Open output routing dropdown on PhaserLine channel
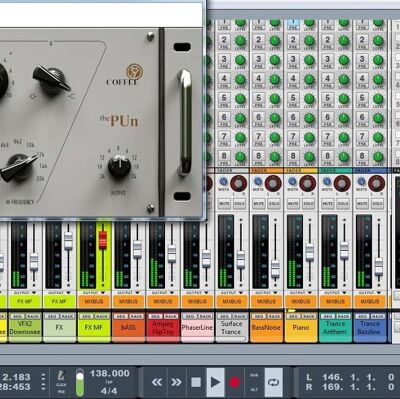This screenshot has height=399, width=400. click(206, 292)
